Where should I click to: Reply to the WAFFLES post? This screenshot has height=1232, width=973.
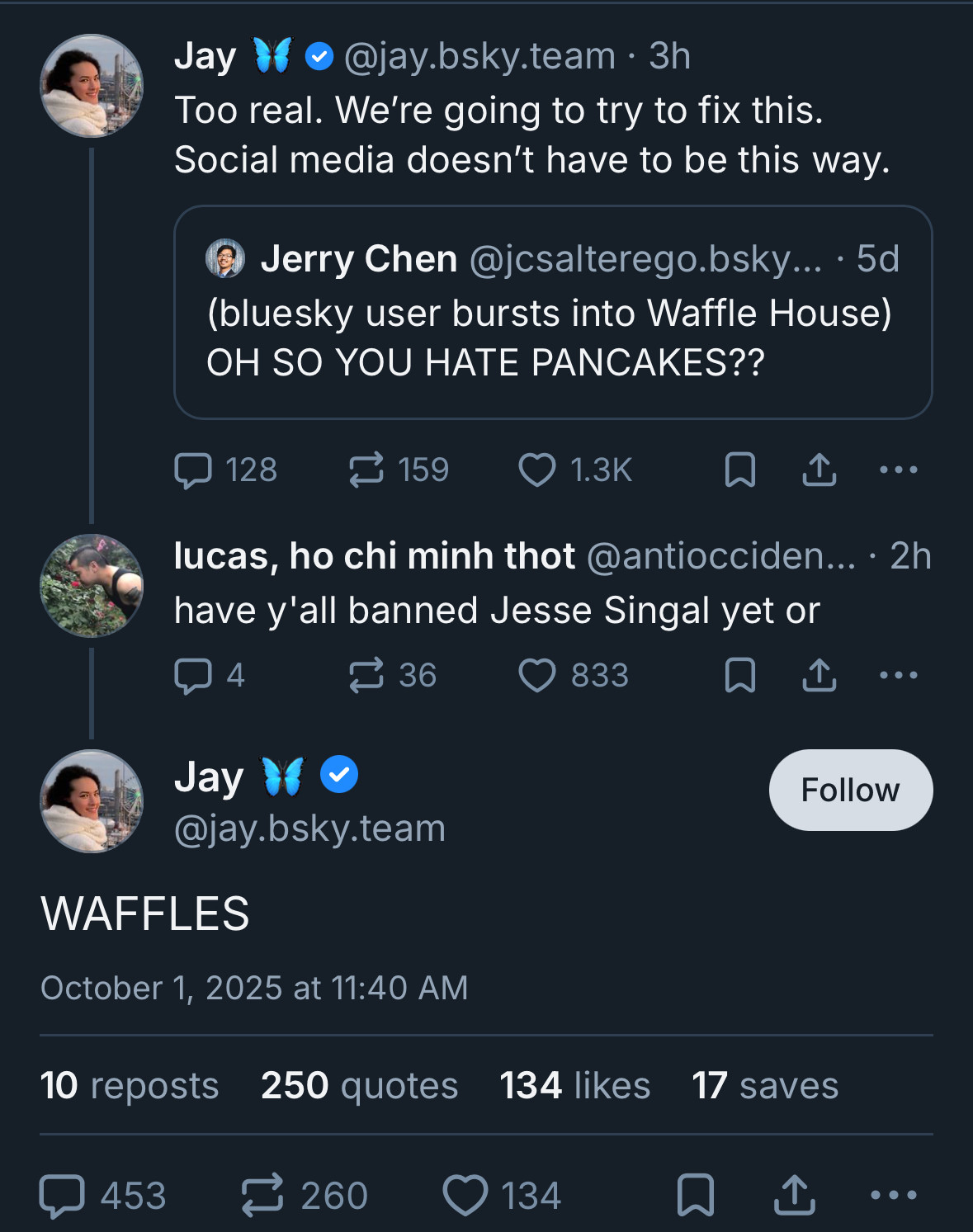coord(63,1196)
